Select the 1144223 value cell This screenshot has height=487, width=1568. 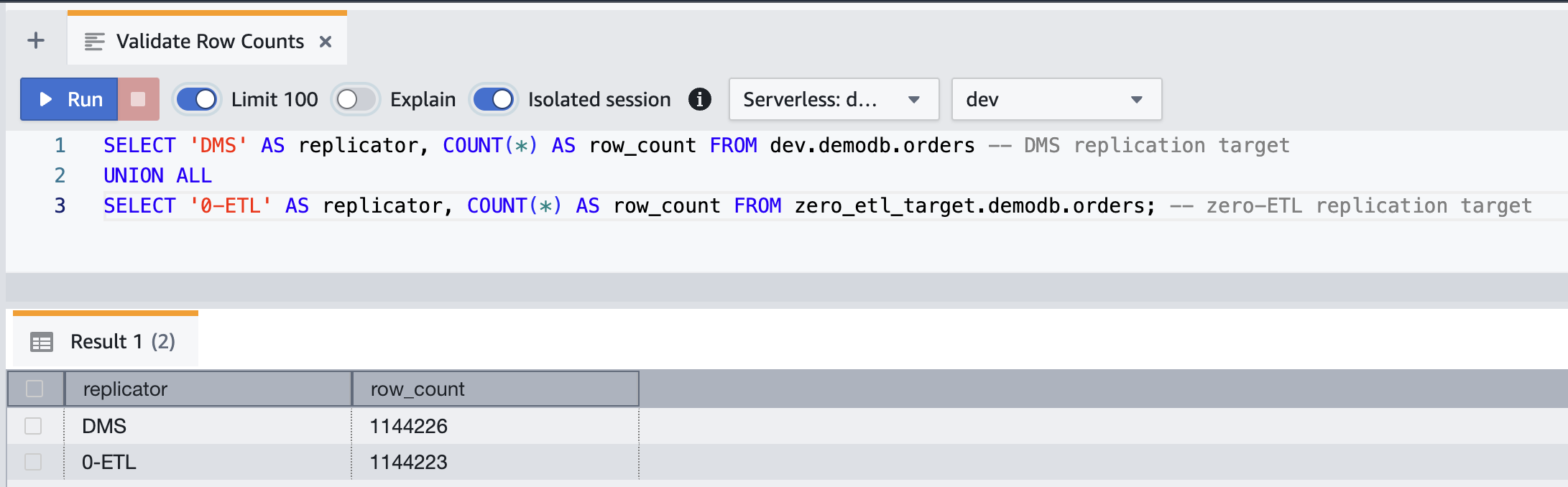pos(495,462)
